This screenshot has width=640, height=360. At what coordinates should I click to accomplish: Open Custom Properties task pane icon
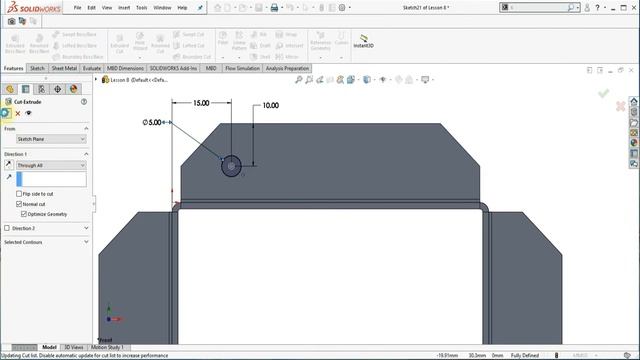click(x=633, y=153)
